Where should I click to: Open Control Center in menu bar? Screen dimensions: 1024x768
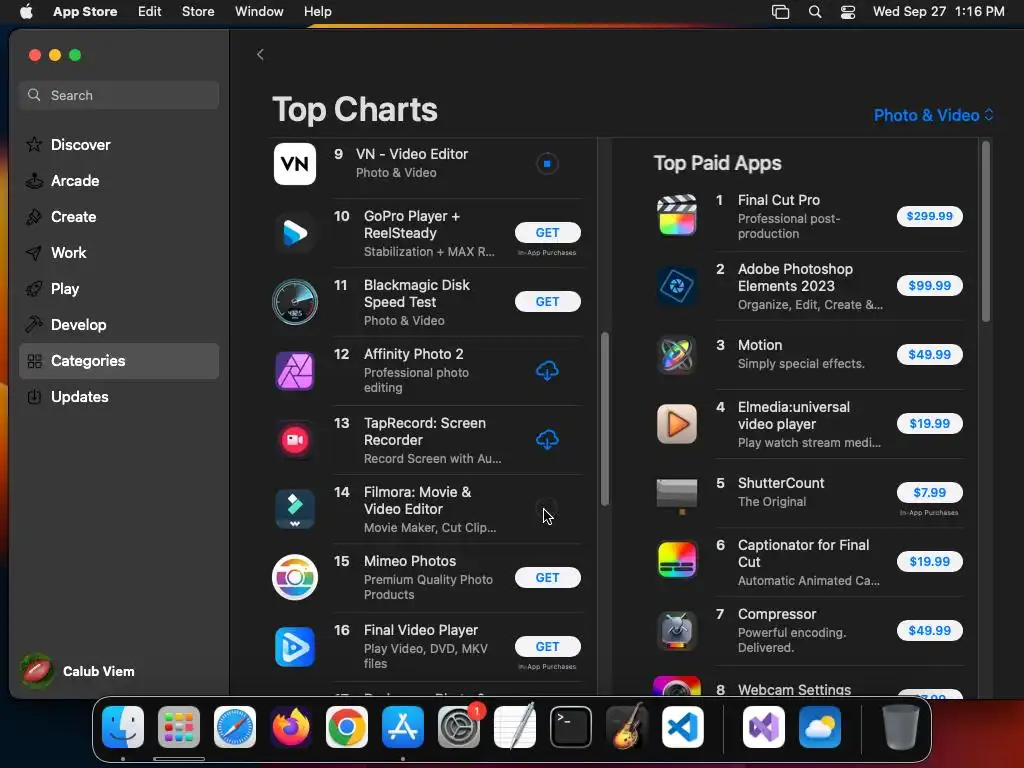(x=848, y=12)
